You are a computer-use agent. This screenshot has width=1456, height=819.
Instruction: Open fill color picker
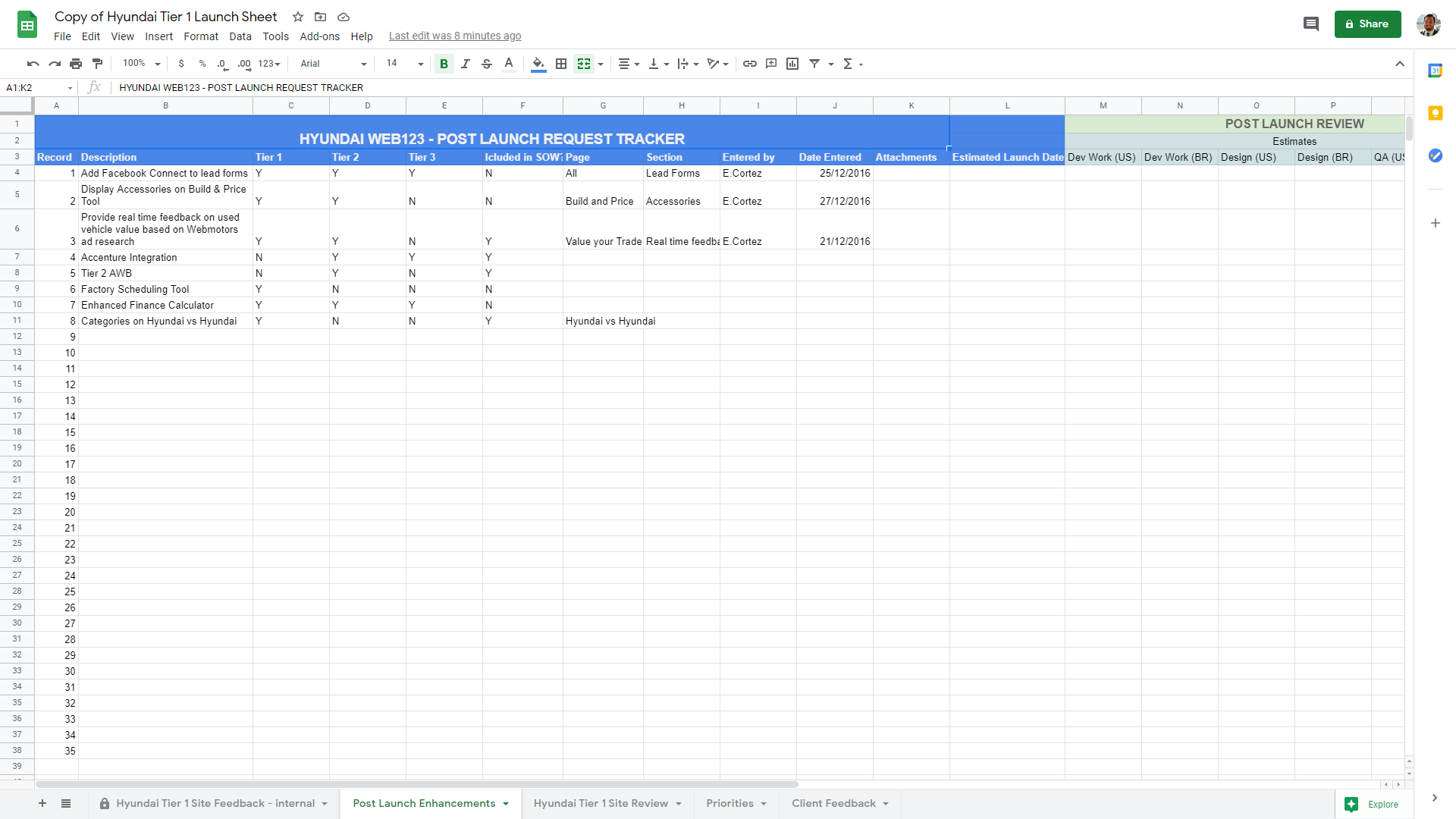538,64
